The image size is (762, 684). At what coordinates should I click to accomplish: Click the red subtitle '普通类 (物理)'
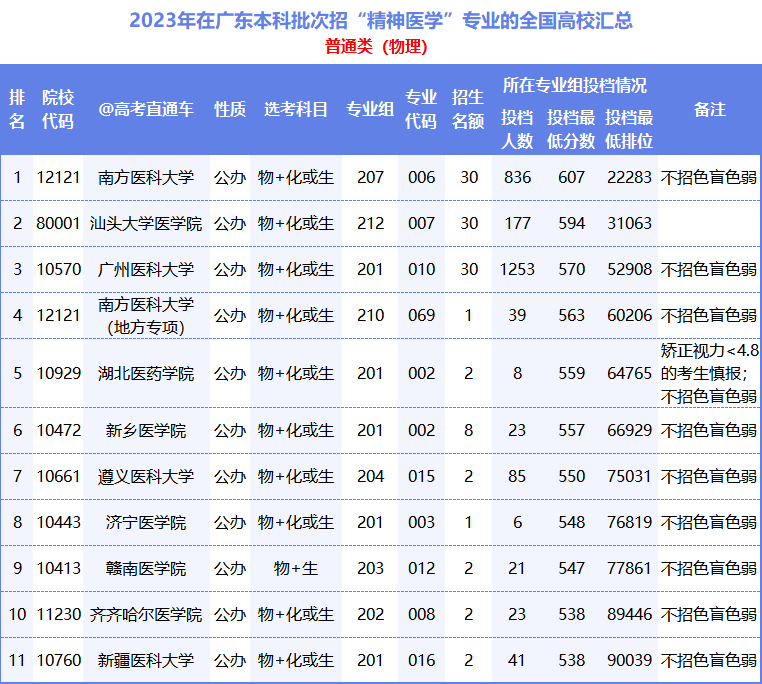tap(376, 47)
